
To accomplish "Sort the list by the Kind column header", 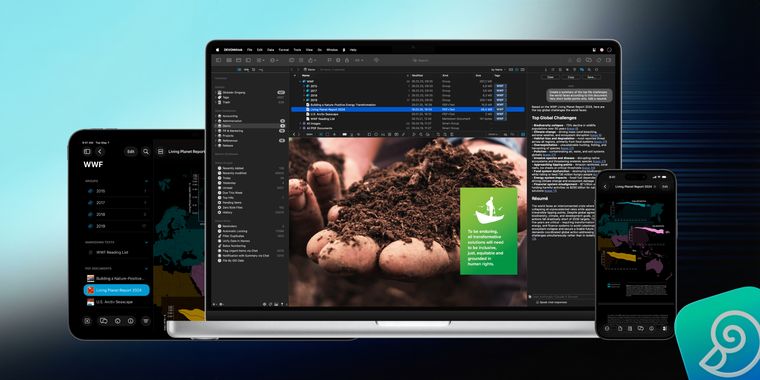I will [445, 76].
